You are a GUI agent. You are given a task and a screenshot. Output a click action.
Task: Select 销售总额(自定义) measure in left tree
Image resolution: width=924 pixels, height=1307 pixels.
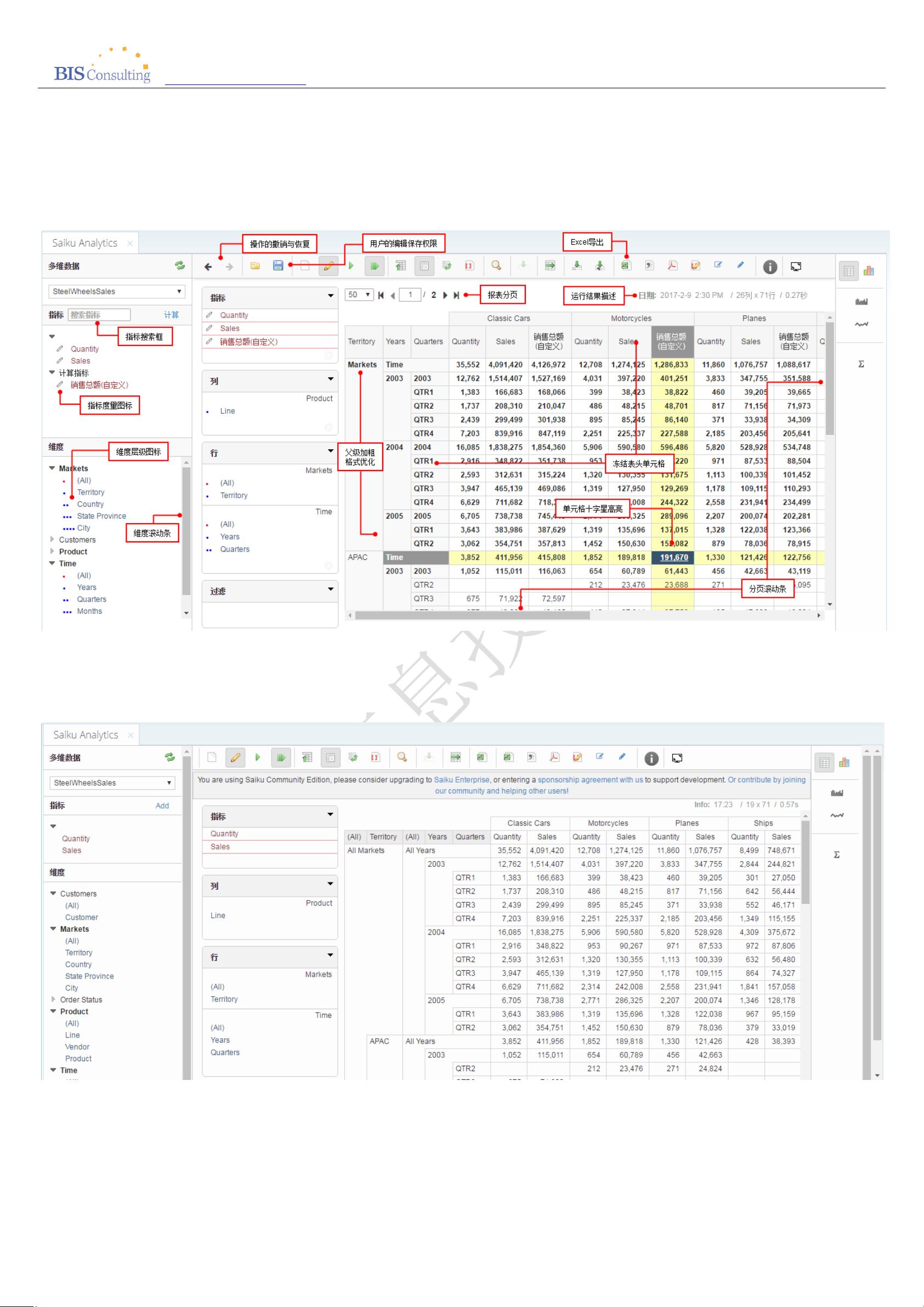99,385
